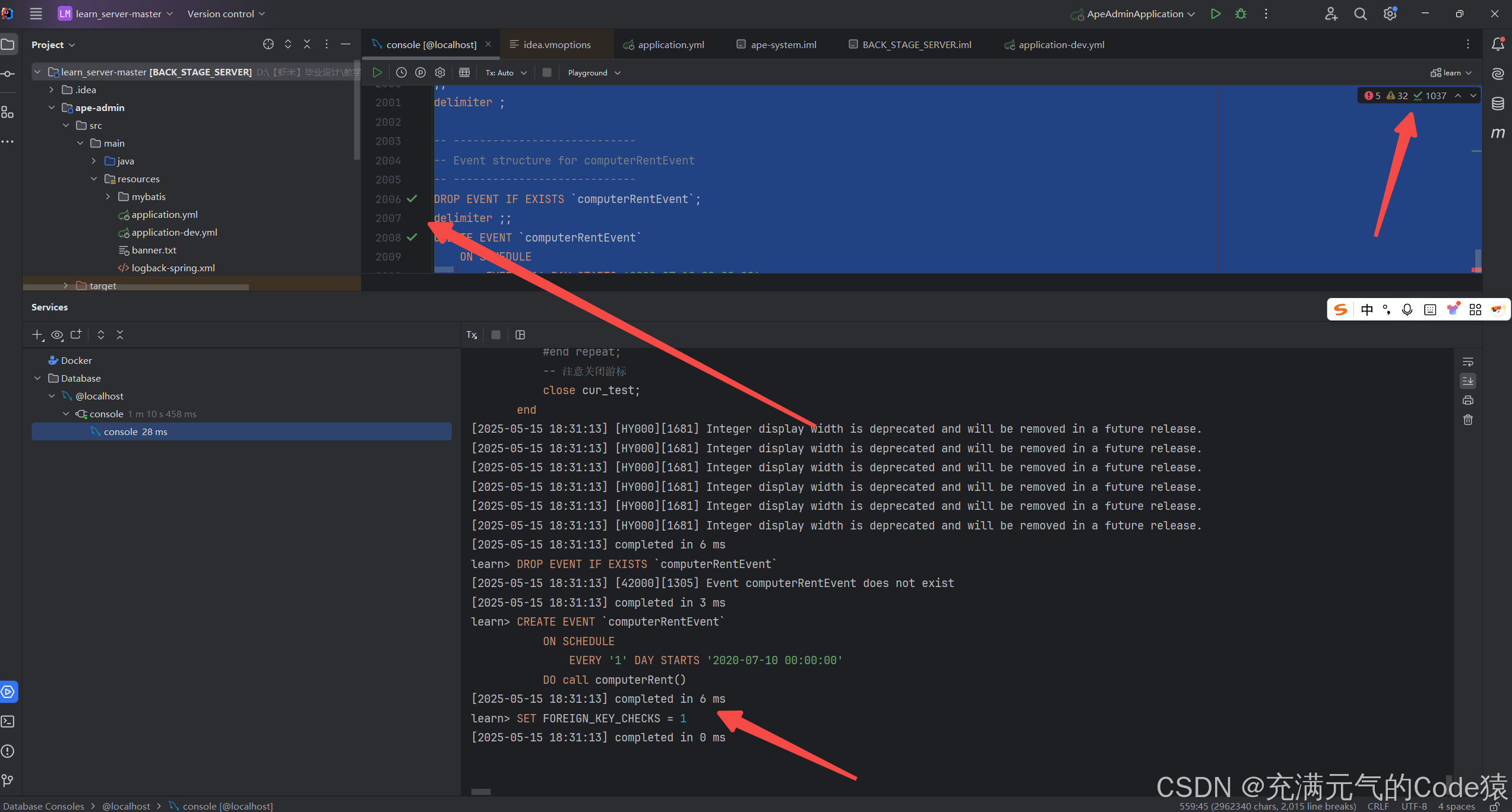Open the Tx: Auto transaction dropdown

505,72
